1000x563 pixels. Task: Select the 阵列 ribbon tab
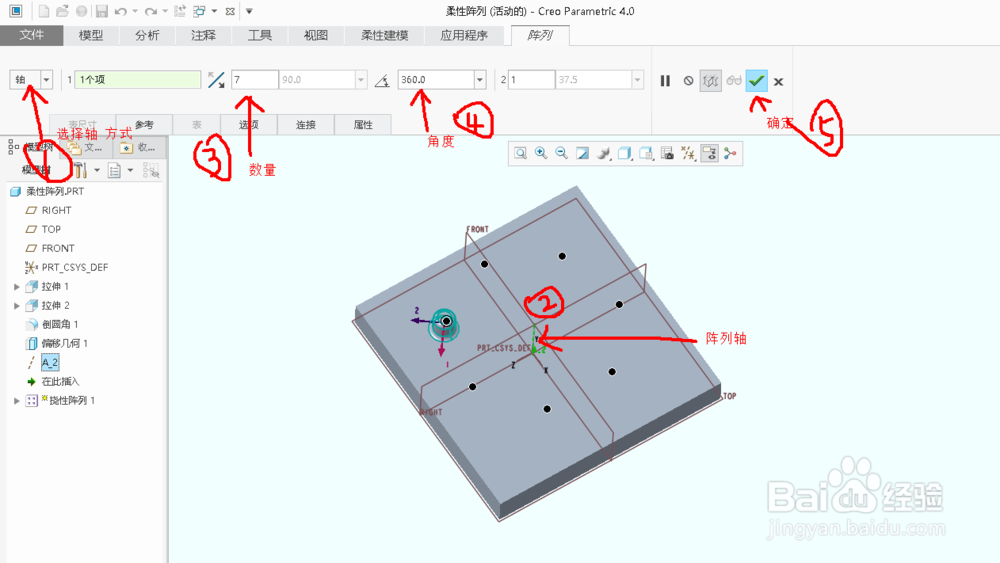click(540, 35)
